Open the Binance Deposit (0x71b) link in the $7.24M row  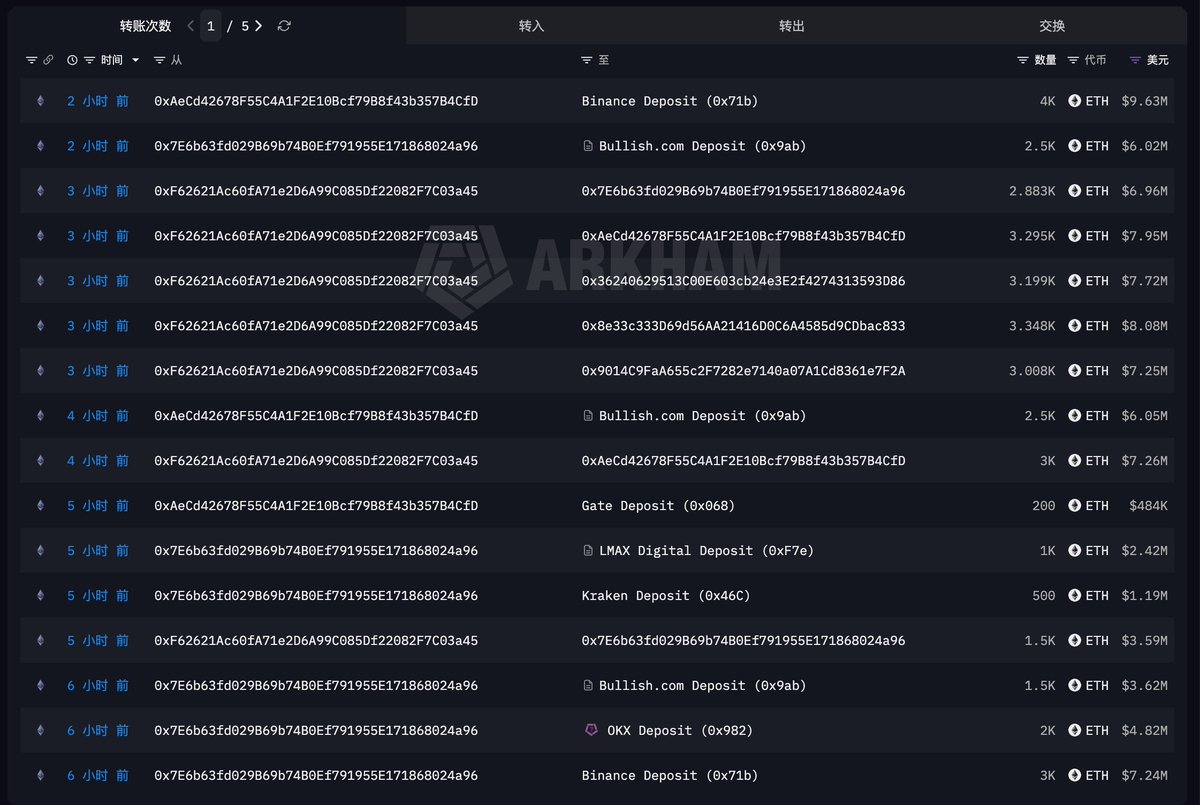[x=670, y=776]
